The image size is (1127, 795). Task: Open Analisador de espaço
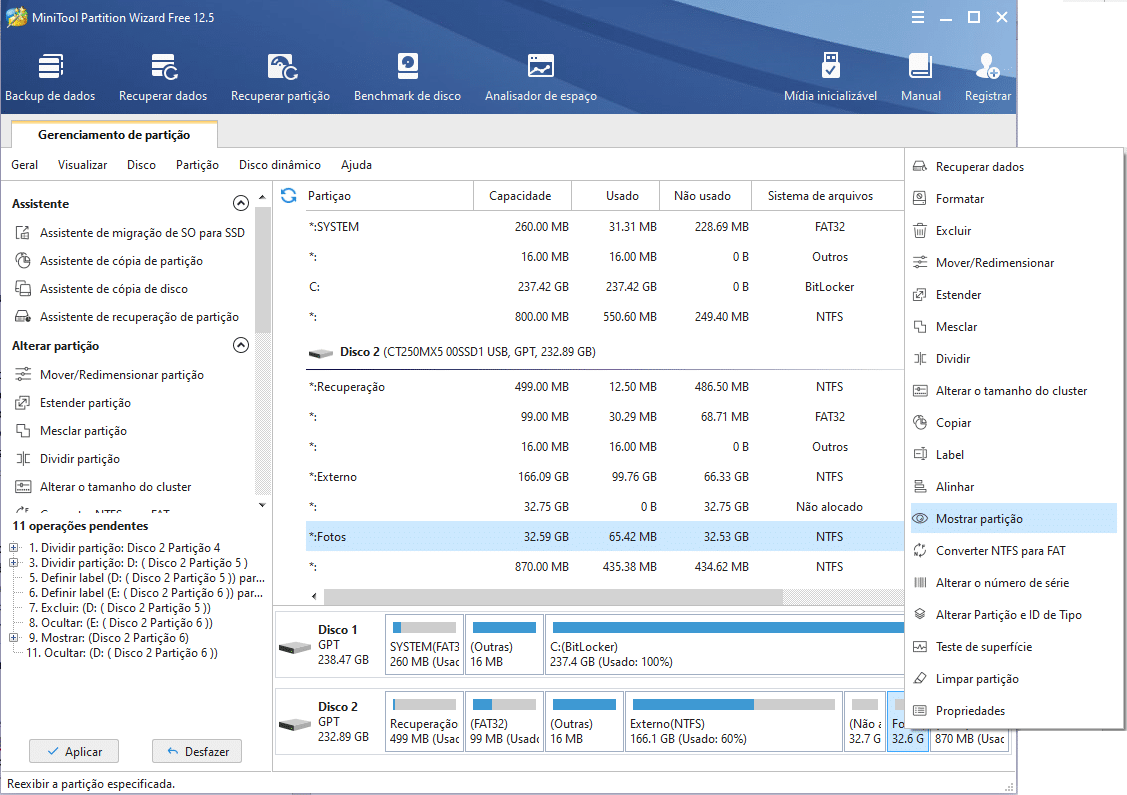click(540, 78)
